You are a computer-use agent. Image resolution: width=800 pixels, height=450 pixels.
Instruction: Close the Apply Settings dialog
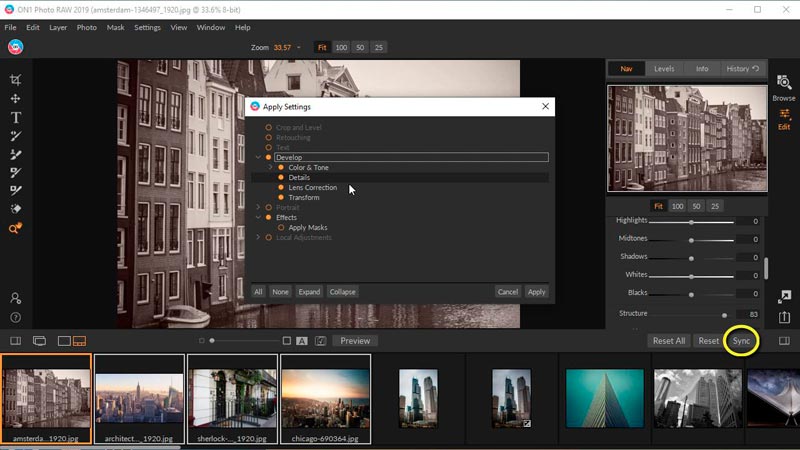tap(545, 106)
